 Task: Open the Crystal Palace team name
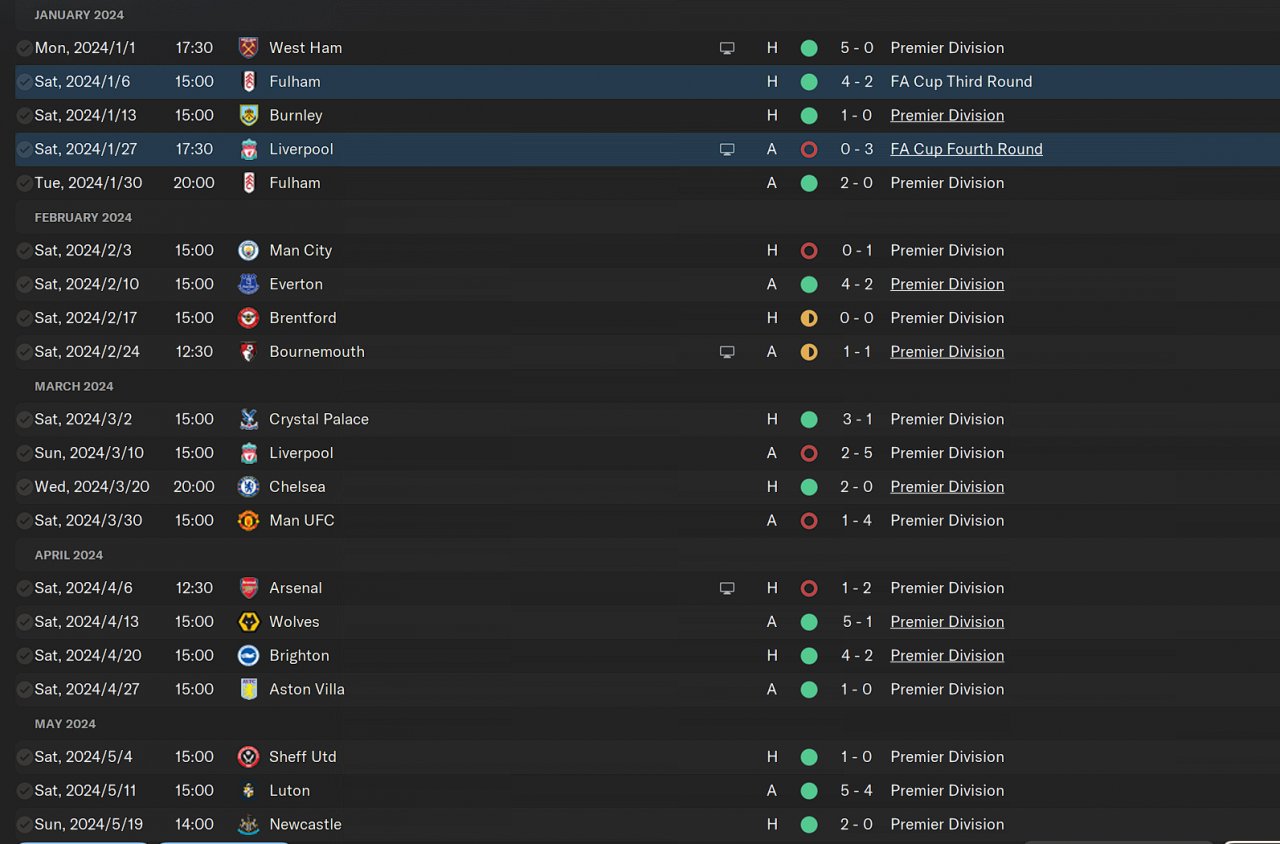point(318,419)
